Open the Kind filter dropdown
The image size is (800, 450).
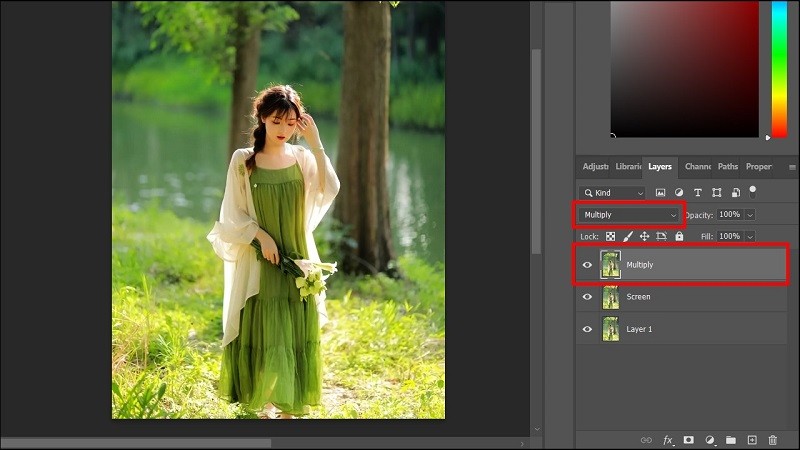pos(612,193)
